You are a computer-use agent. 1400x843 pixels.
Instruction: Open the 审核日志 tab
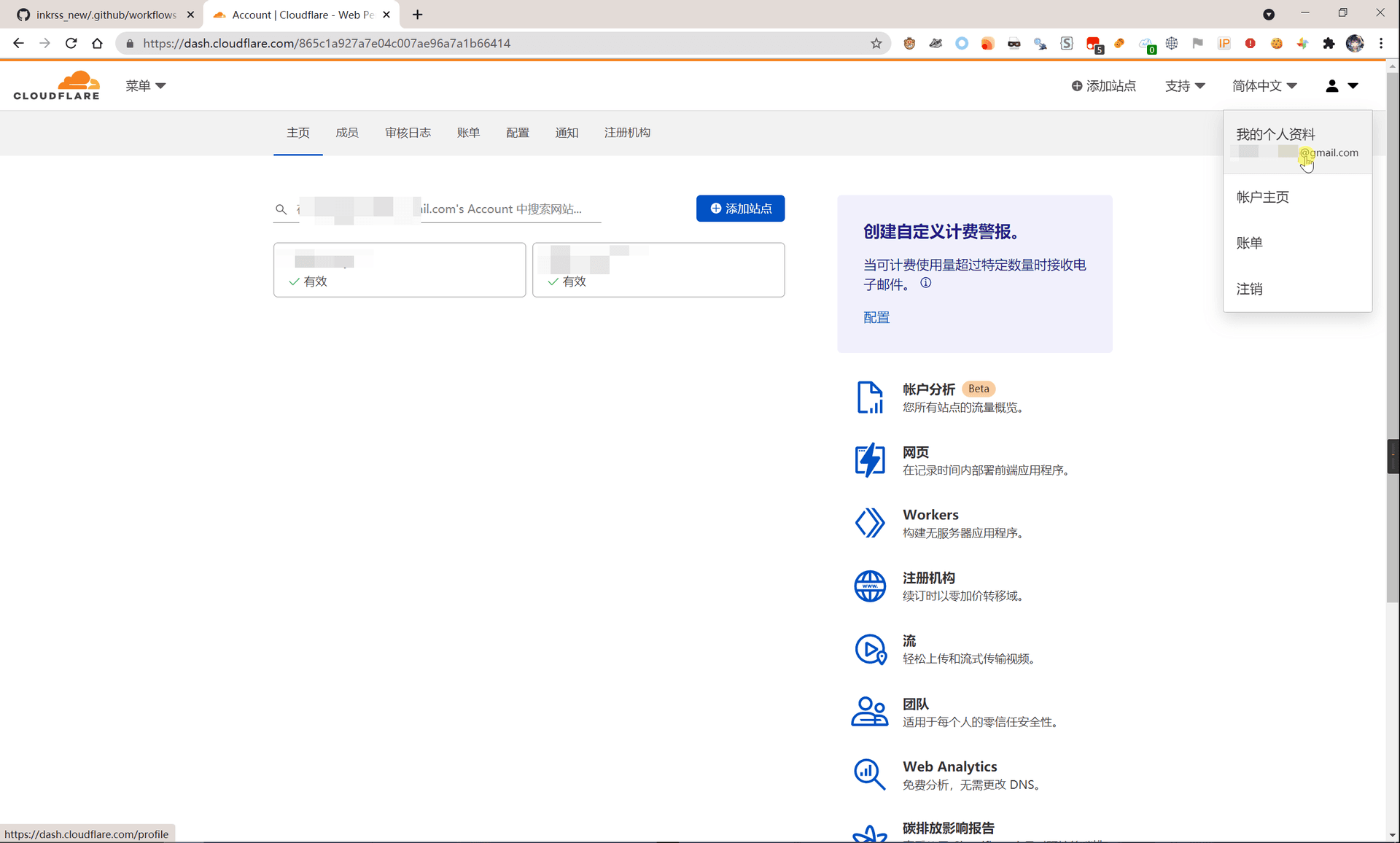click(x=408, y=133)
